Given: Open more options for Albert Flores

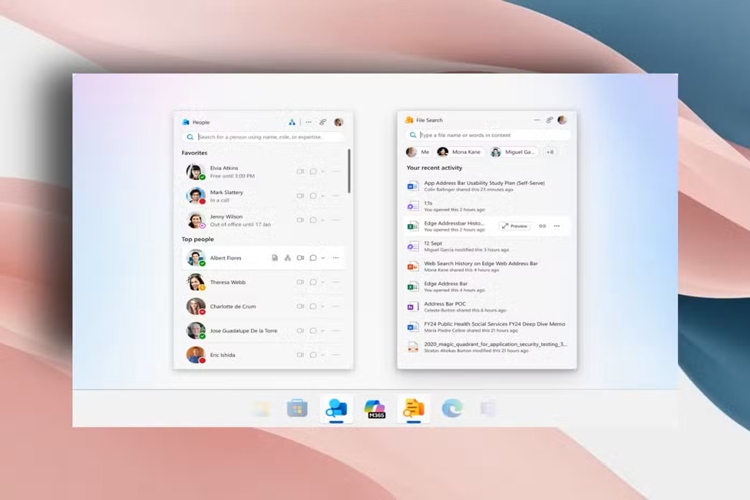Looking at the screenshot, I should pos(336,258).
